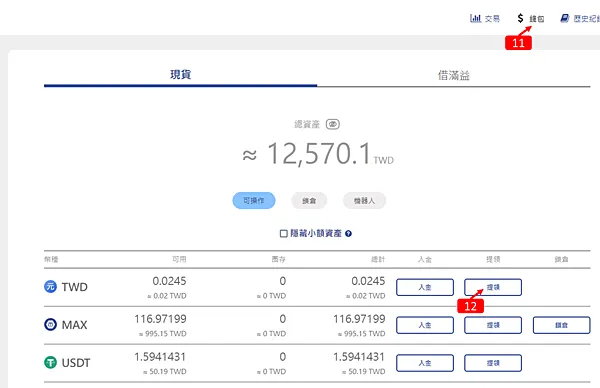Image resolution: width=600 pixels, height=388 pixels.
Task: Click the 可用 column header
Action: [179, 259]
